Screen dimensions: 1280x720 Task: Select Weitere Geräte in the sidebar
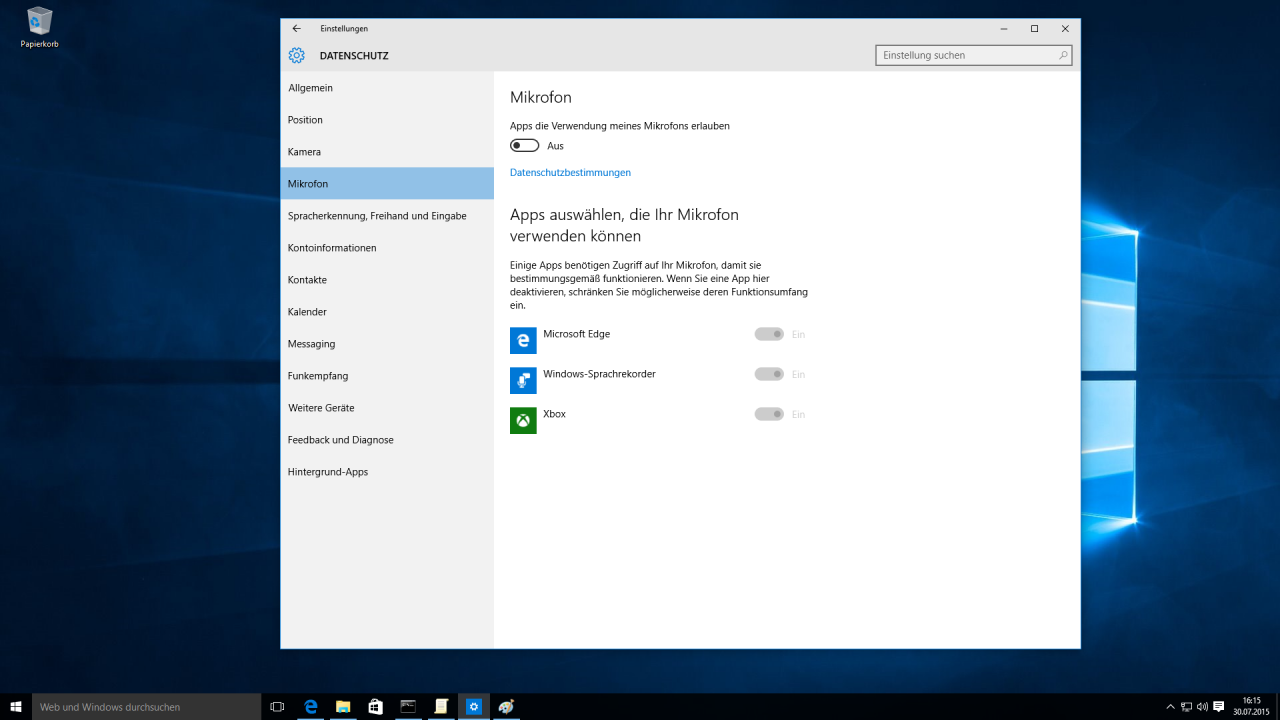387,408
